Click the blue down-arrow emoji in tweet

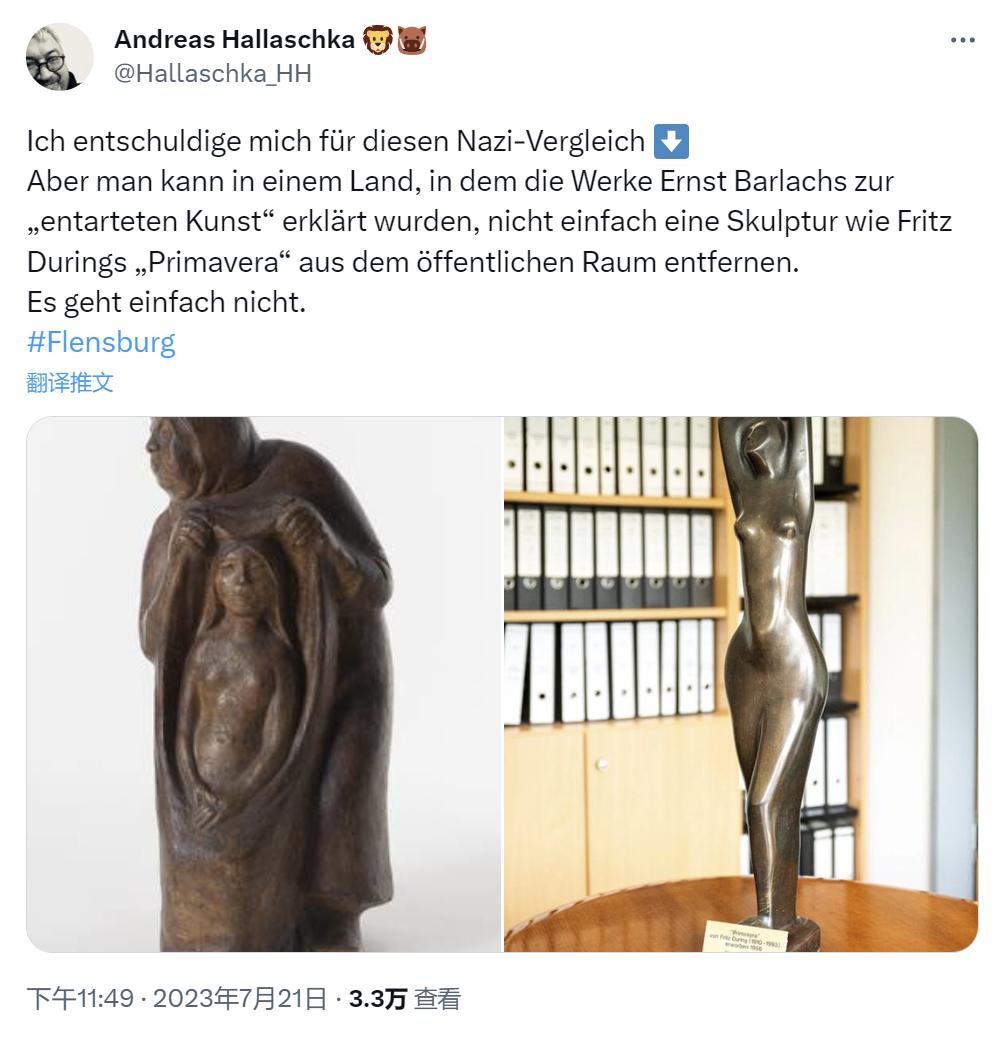(671, 141)
